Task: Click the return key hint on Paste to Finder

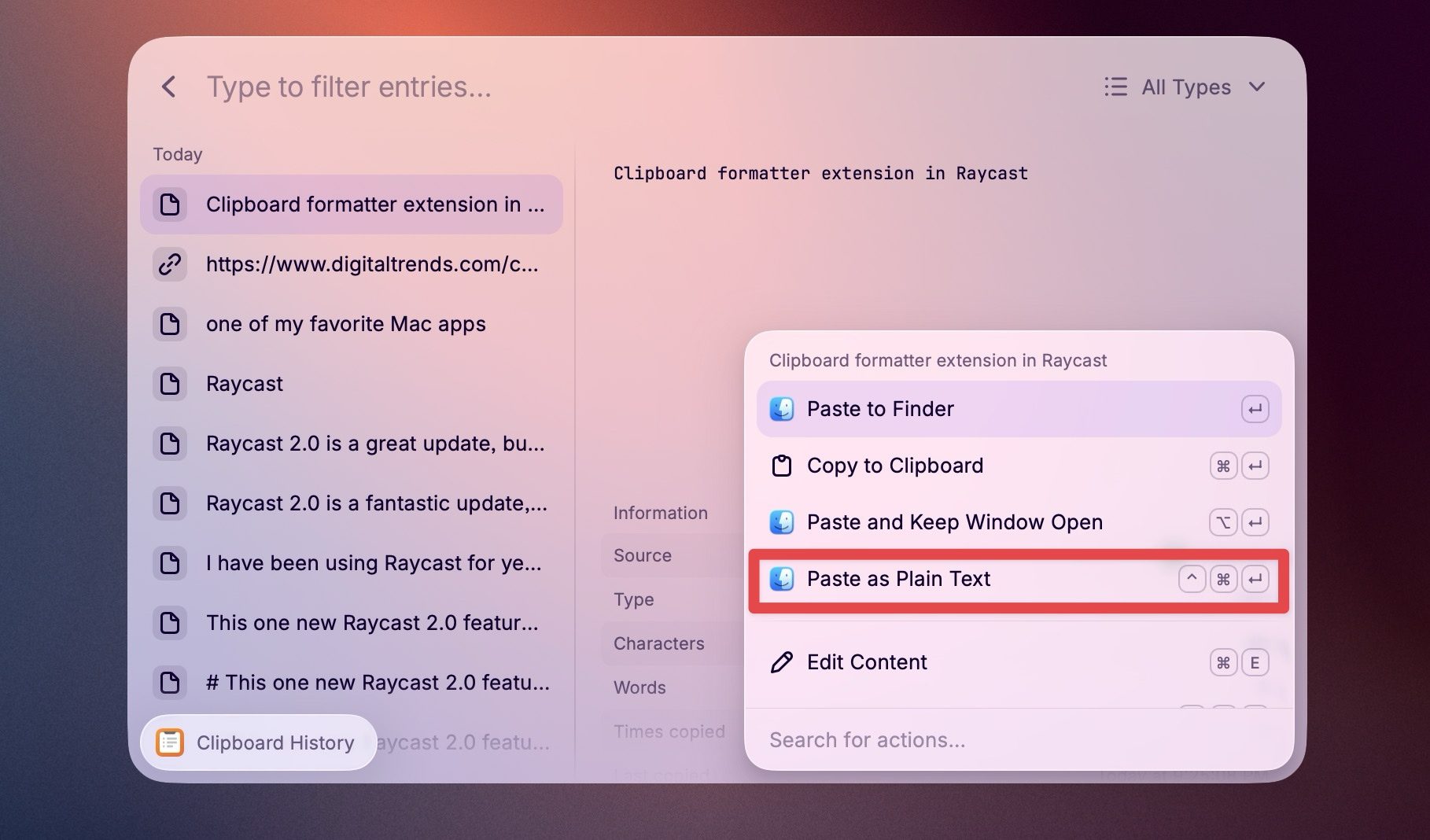Action: pyautogui.click(x=1255, y=409)
